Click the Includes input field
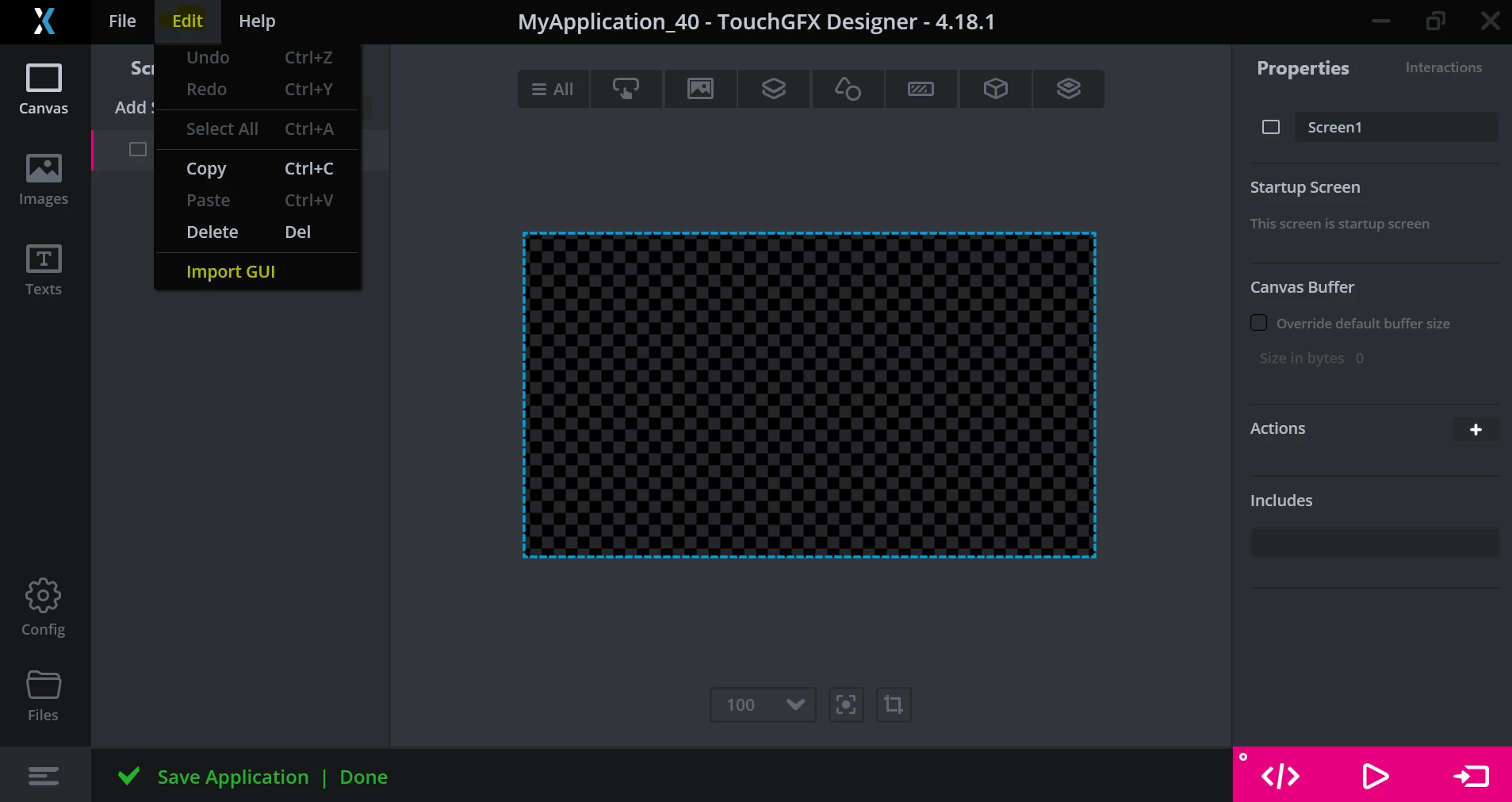The image size is (1512, 802). coord(1375,543)
